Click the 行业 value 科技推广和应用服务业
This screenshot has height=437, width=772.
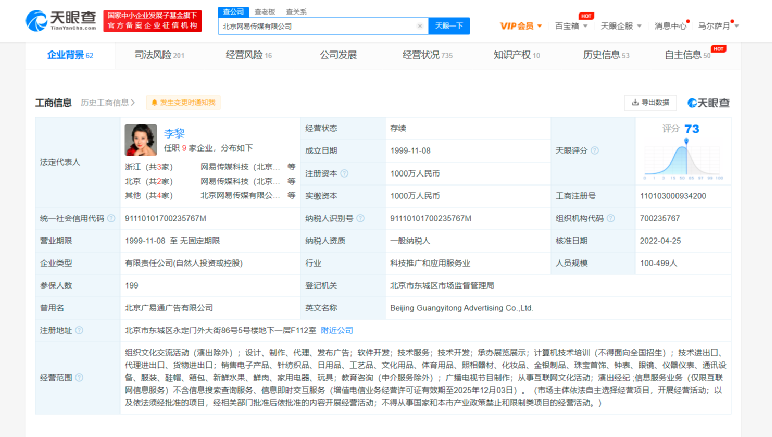pos(430,263)
